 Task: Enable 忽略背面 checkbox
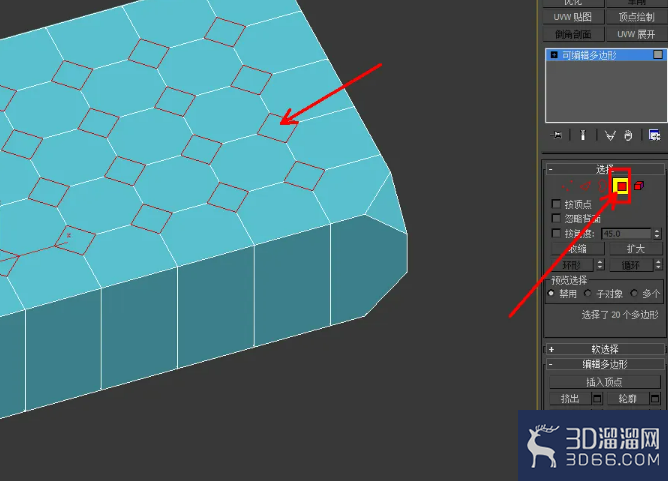click(x=556, y=218)
